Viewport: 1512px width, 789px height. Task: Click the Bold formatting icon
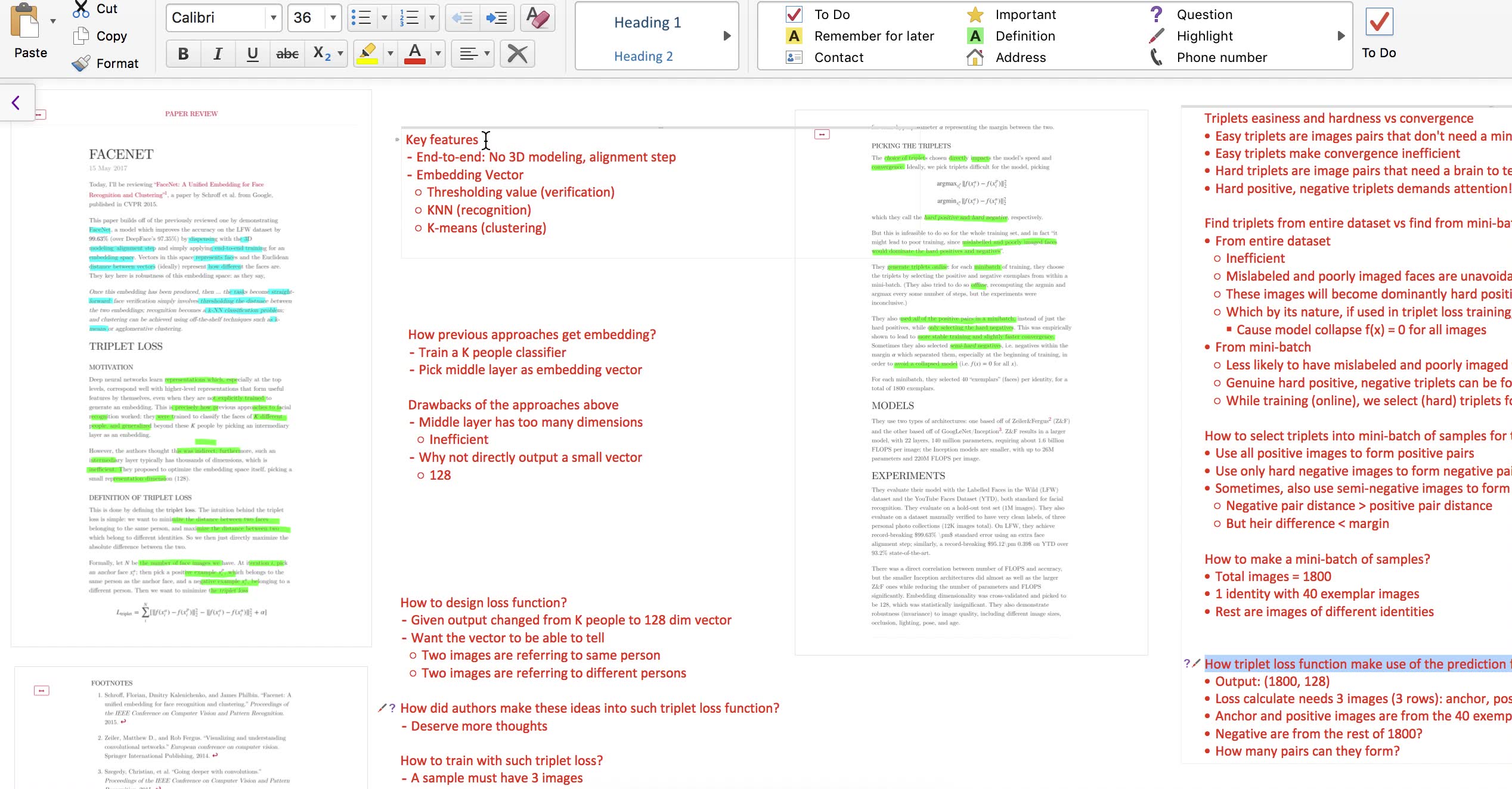(183, 54)
